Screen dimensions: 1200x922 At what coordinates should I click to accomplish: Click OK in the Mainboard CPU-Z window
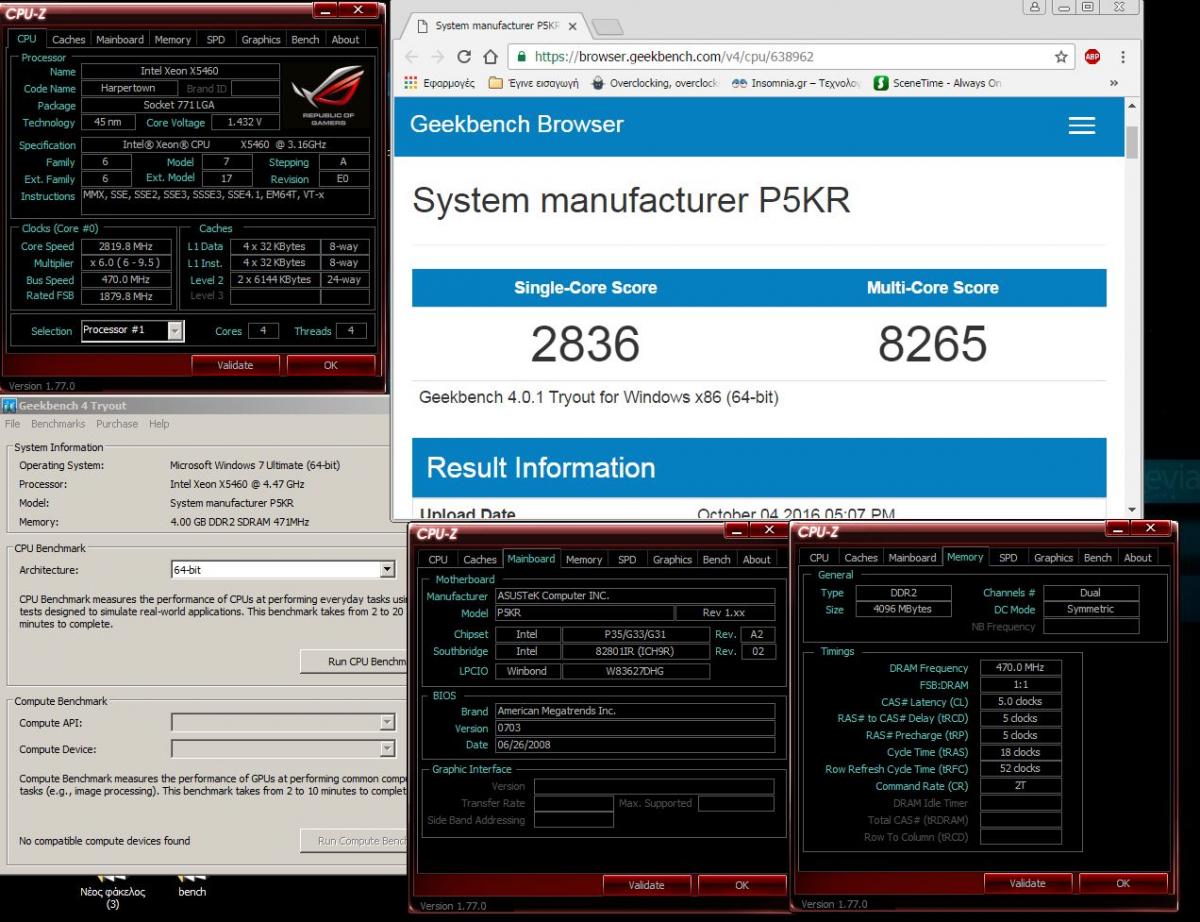[x=742, y=885]
